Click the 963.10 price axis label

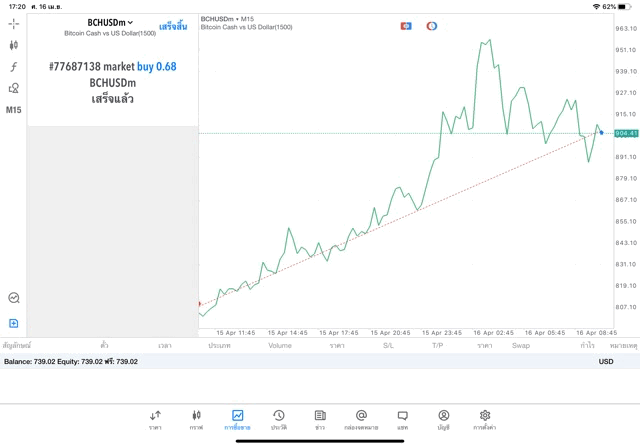tap(626, 29)
